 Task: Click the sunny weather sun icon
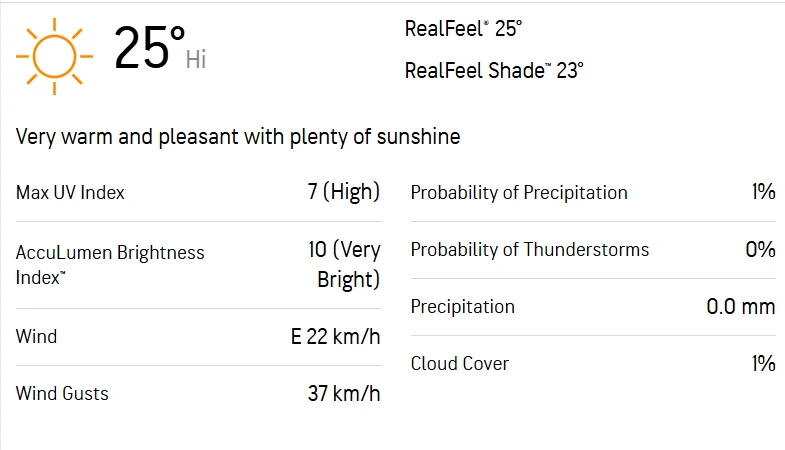coord(54,52)
